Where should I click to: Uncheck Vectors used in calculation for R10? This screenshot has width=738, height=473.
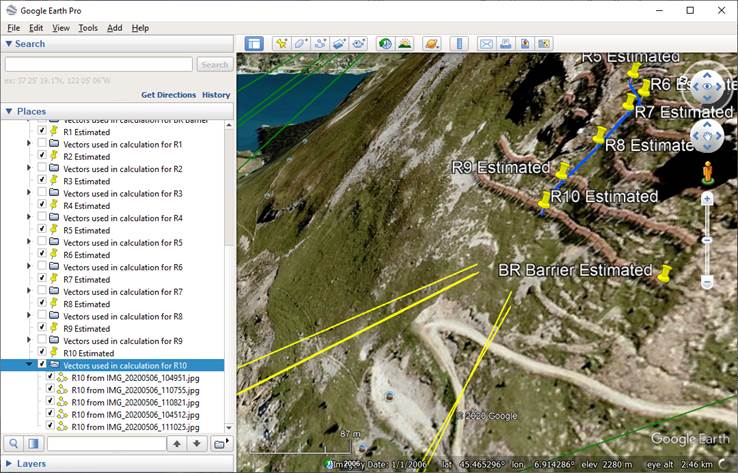tap(42, 364)
